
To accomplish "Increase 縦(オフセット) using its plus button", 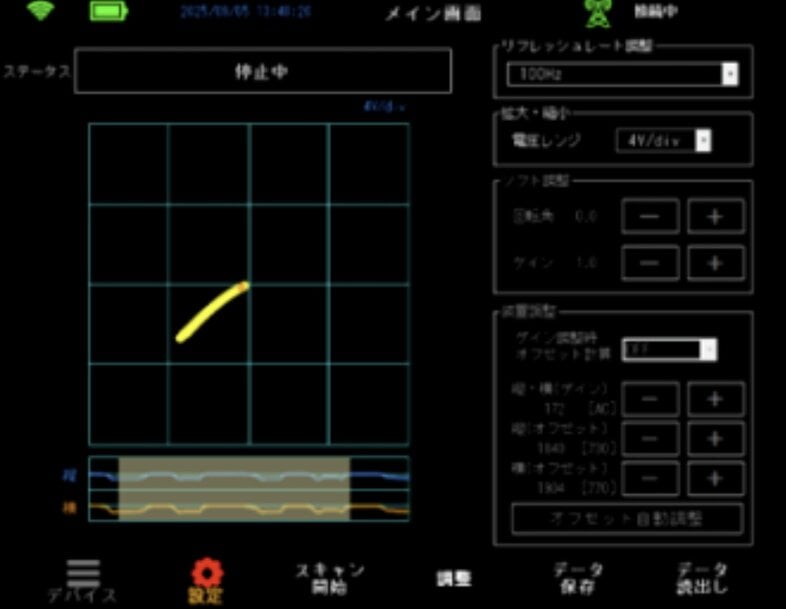I will click(x=715, y=439).
